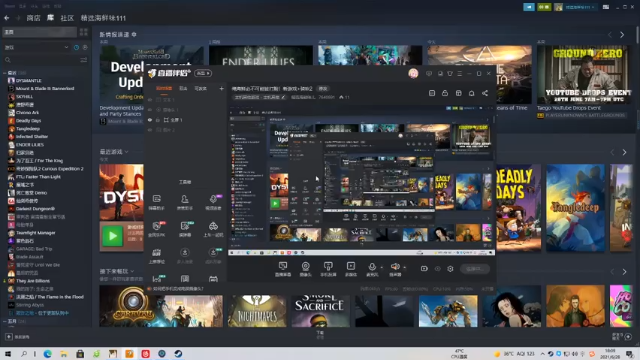Open the Steam downloads area at the bottom center

(x=320, y=335)
